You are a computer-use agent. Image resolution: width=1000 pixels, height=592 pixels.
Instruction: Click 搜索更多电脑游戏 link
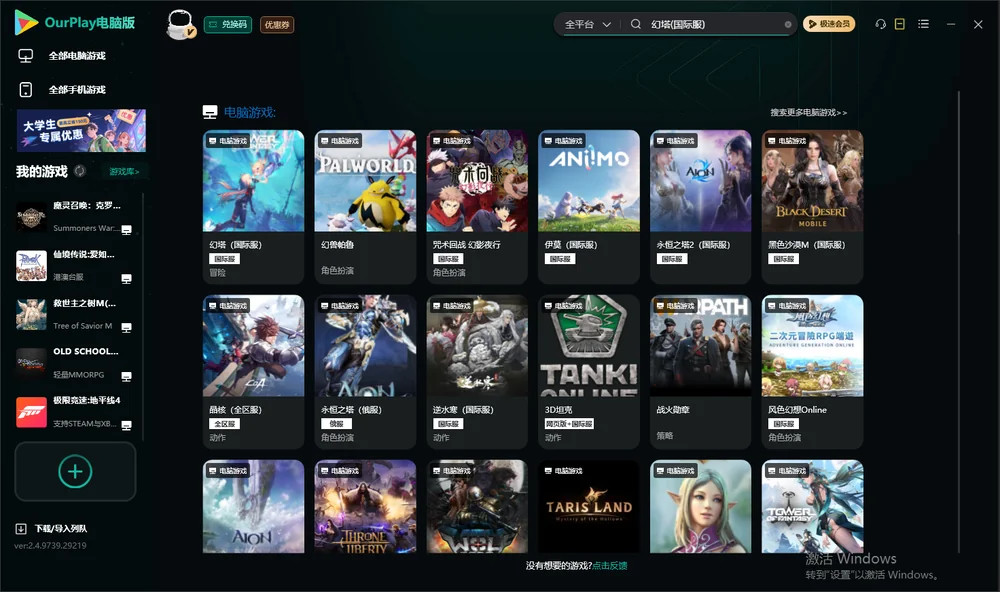coord(808,112)
